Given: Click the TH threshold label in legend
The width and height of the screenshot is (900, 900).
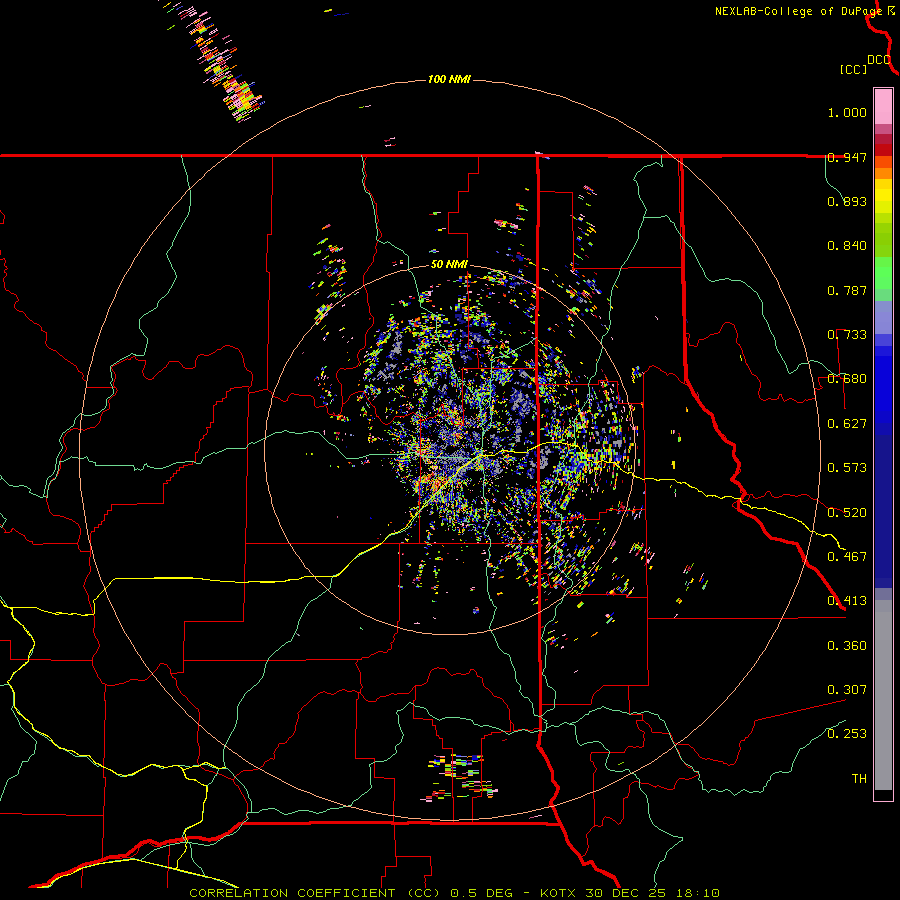Looking at the screenshot, I should tap(859, 779).
